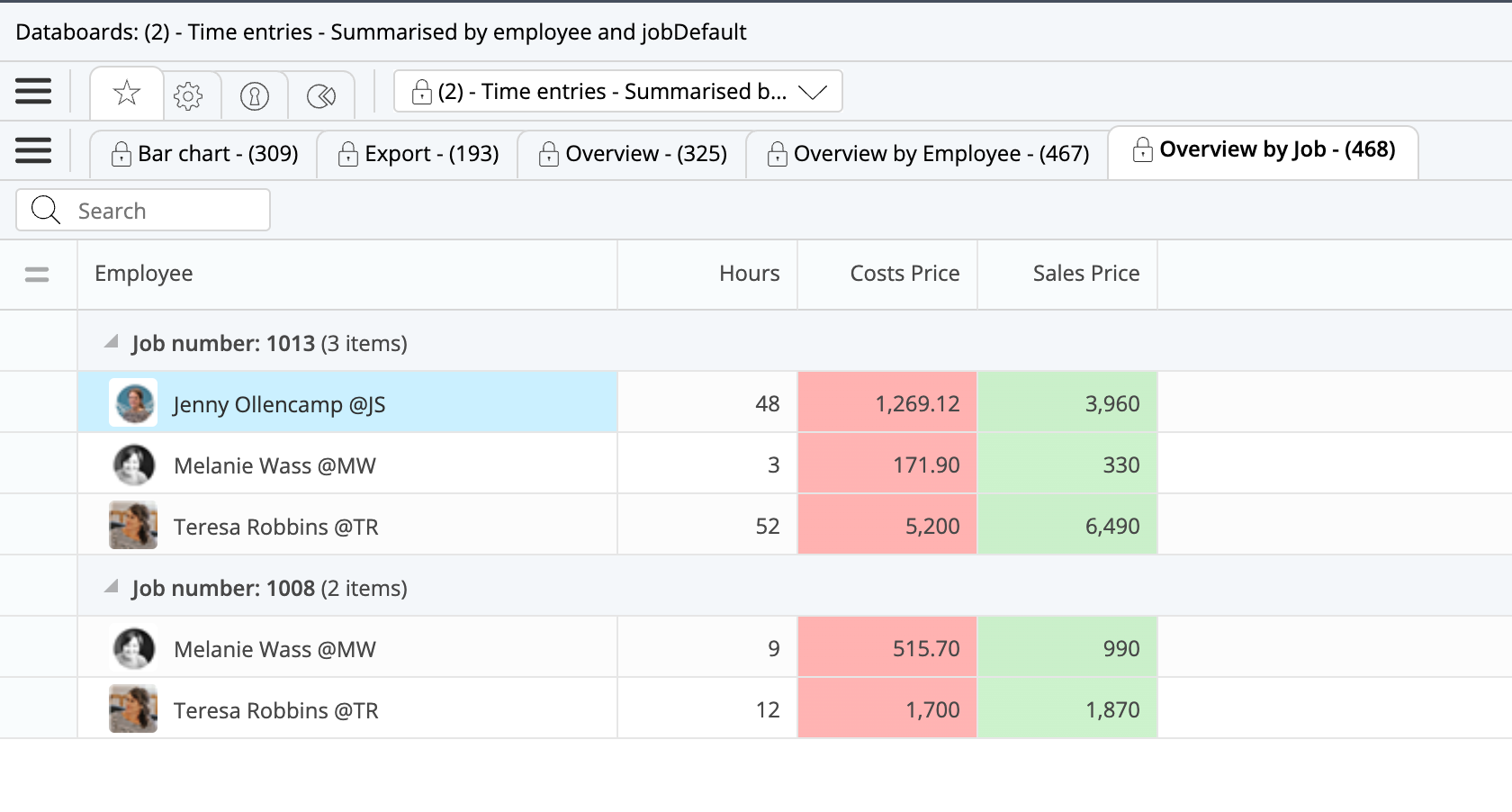The image size is (1512, 812).
Task: Click into the Search field
Action: (143, 210)
